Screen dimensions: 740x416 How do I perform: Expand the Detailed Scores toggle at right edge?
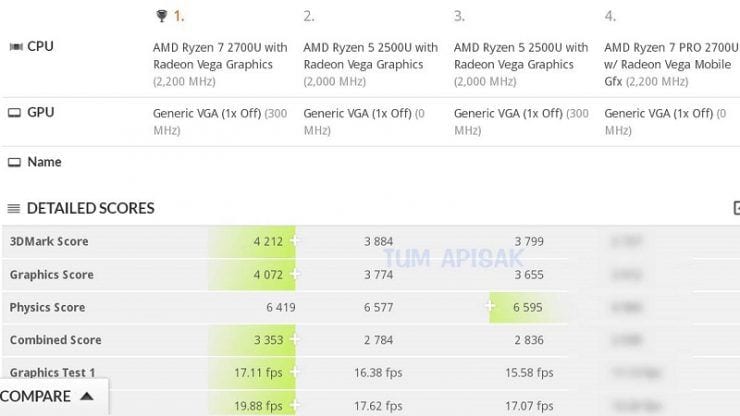coord(737,208)
